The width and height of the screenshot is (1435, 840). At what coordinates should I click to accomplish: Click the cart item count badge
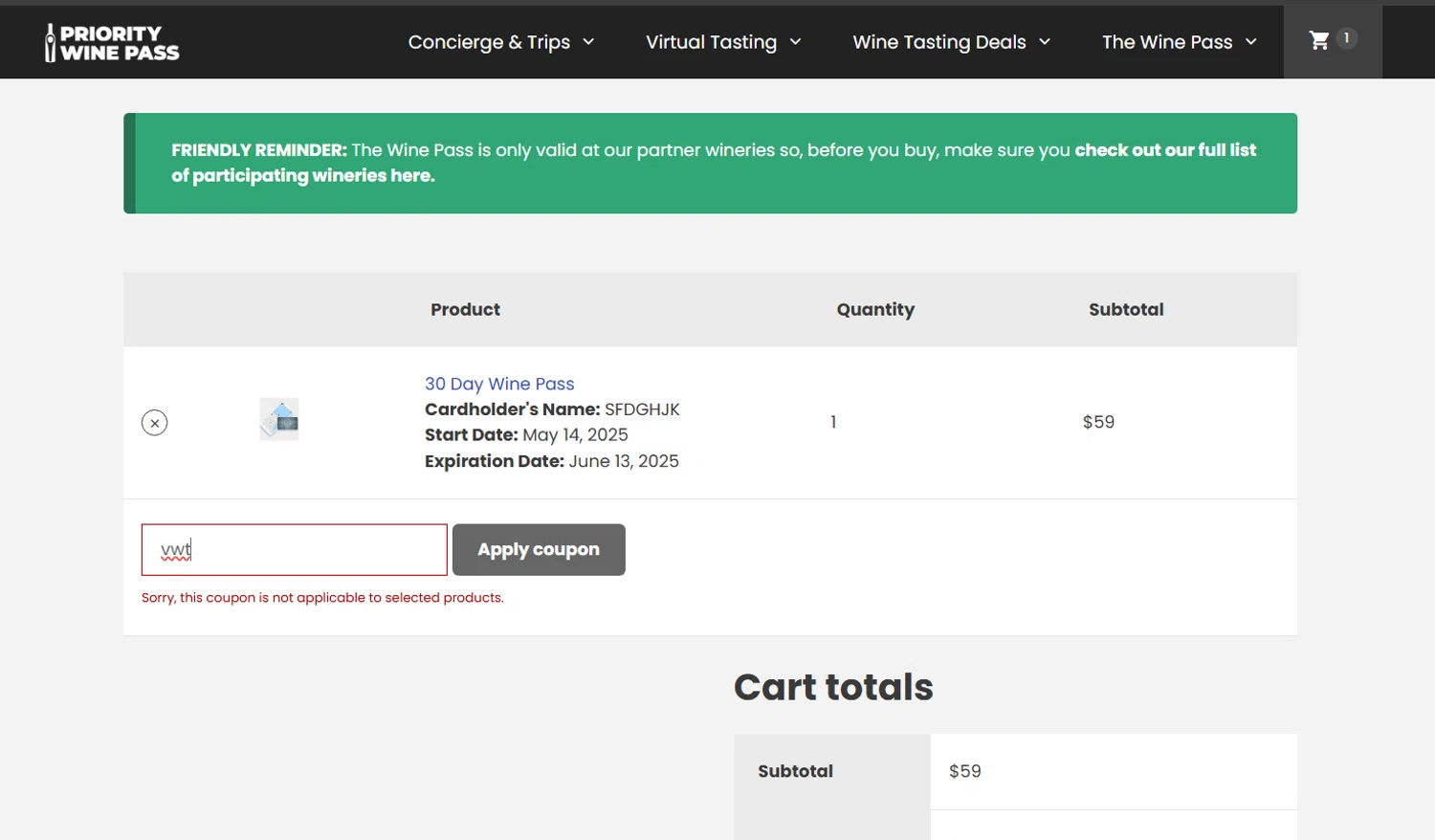click(x=1346, y=38)
